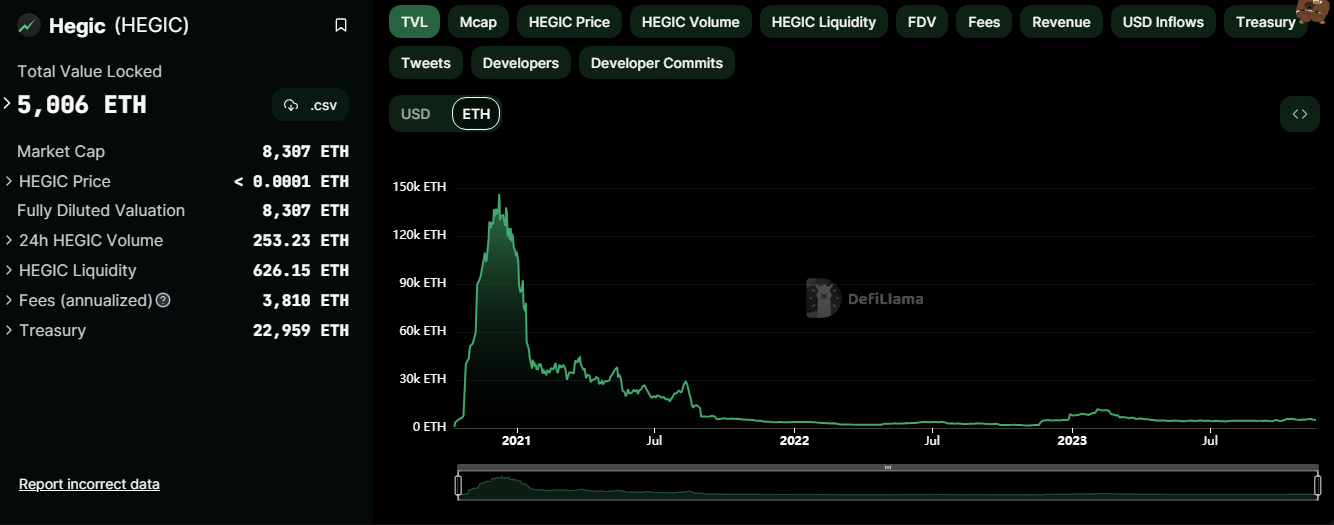Toggle USD Inflows on the chart
This screenshot has height=525, width=1334.
point(1163,22)
